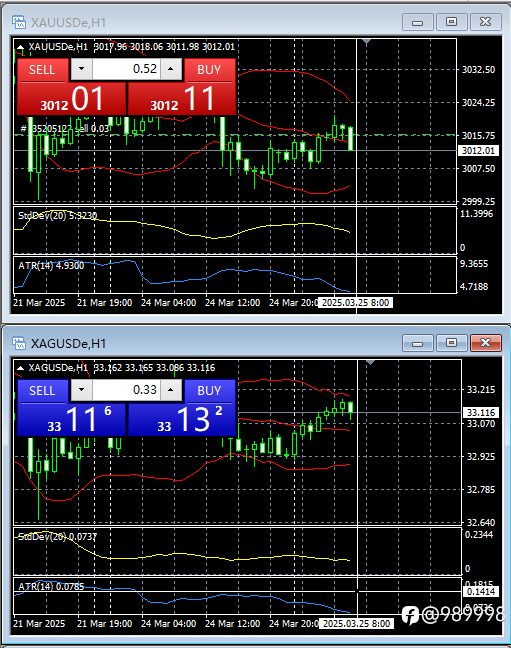This screenshot has width=511, height=648.
Task: Close the XAUUSDe,H1 chart window
Action: [x=486, y=22]
